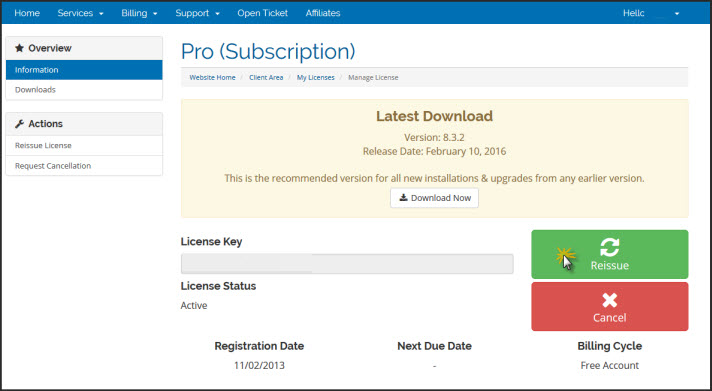Click into the License Key field
712x391 pixels.
pyautogui.click(x=347, y=264)
